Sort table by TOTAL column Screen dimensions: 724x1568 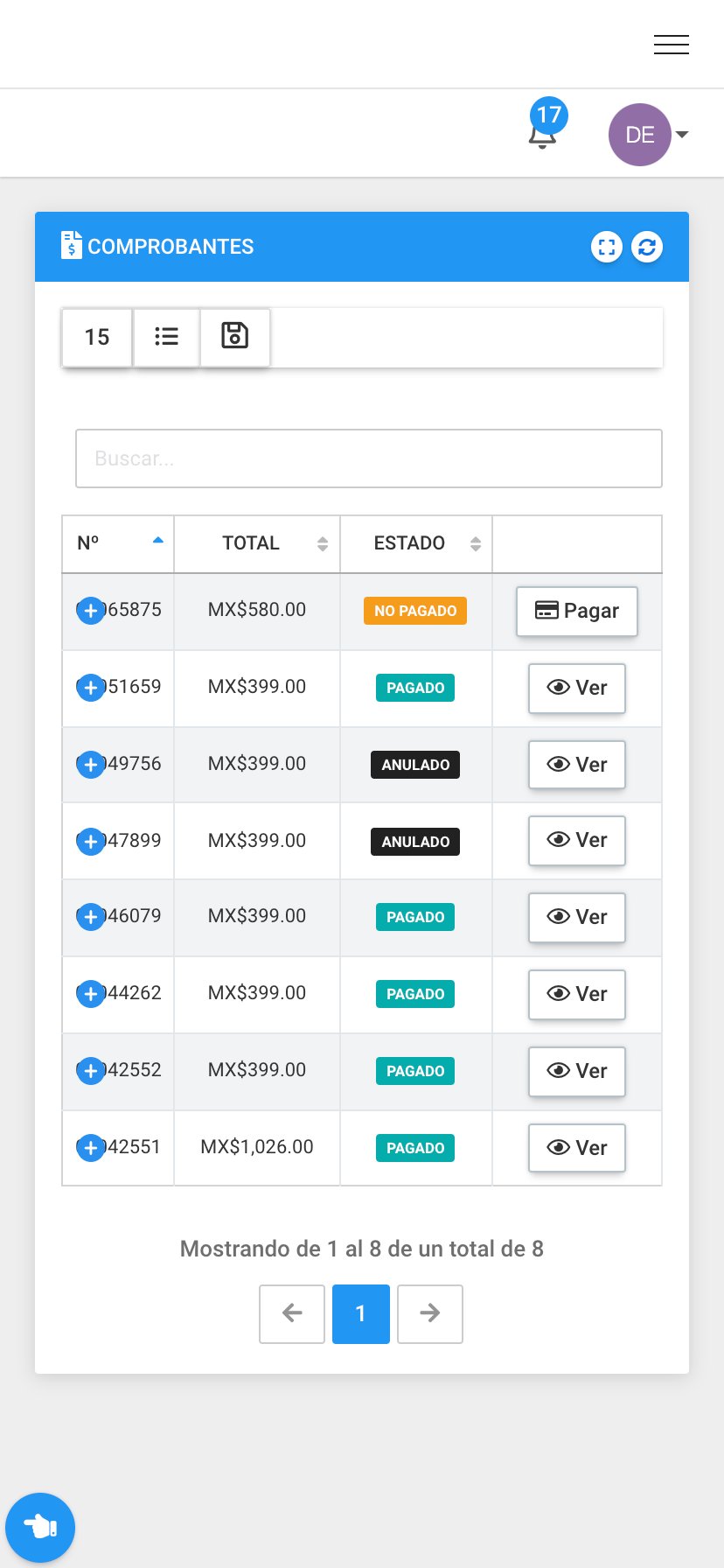click(x=257, y=543)
